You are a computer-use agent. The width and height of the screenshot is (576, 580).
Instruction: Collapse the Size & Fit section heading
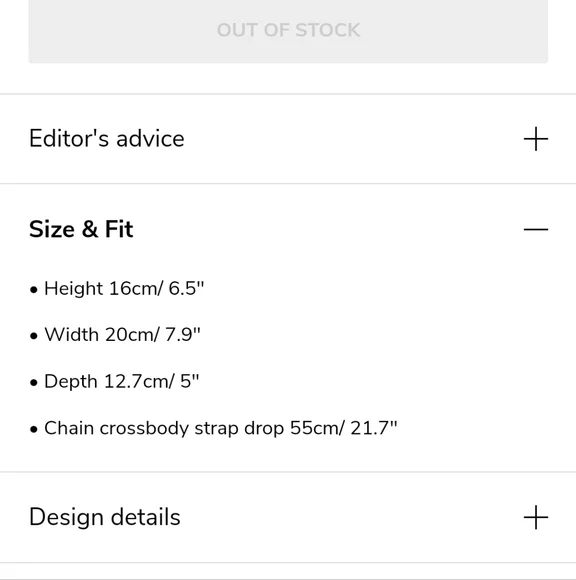[x=81, y=229]
